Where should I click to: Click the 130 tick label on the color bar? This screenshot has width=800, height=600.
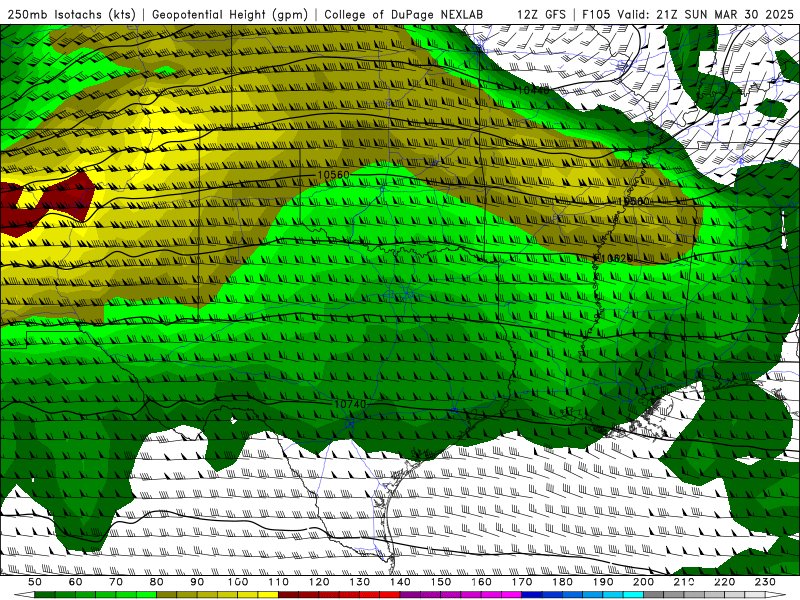click(360, 582)
